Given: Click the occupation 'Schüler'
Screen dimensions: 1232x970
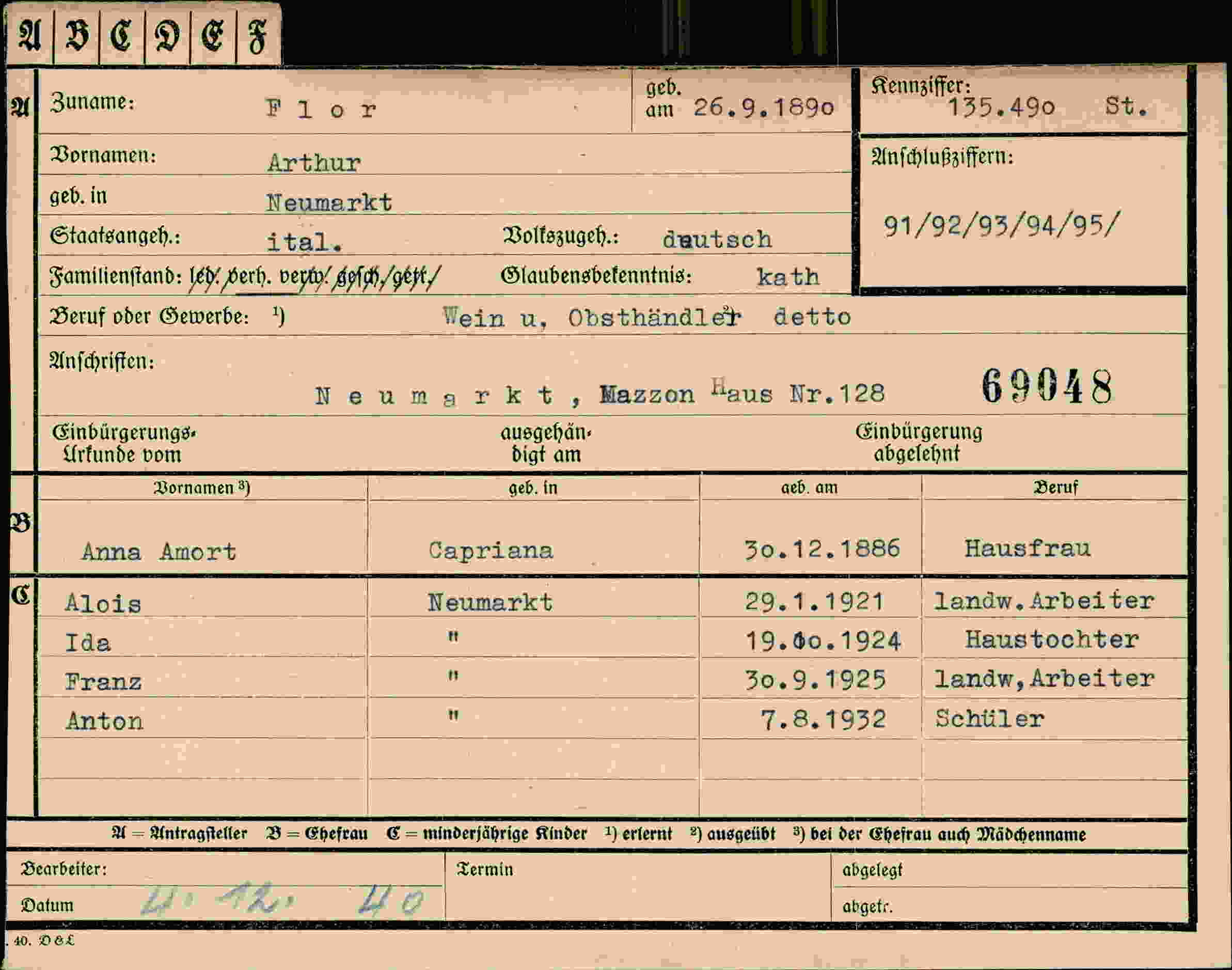Looking at the screenshot, I should coord(989,719).
